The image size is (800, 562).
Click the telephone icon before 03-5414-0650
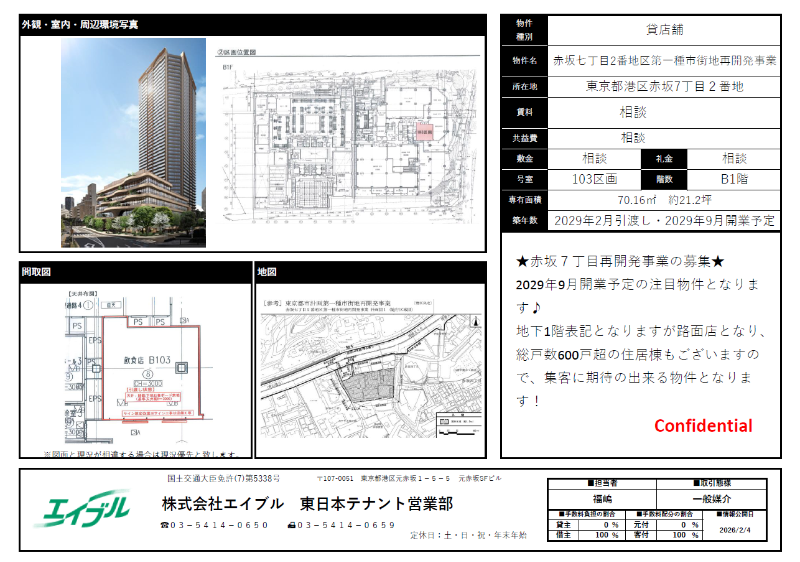click(x=165, y=525)
